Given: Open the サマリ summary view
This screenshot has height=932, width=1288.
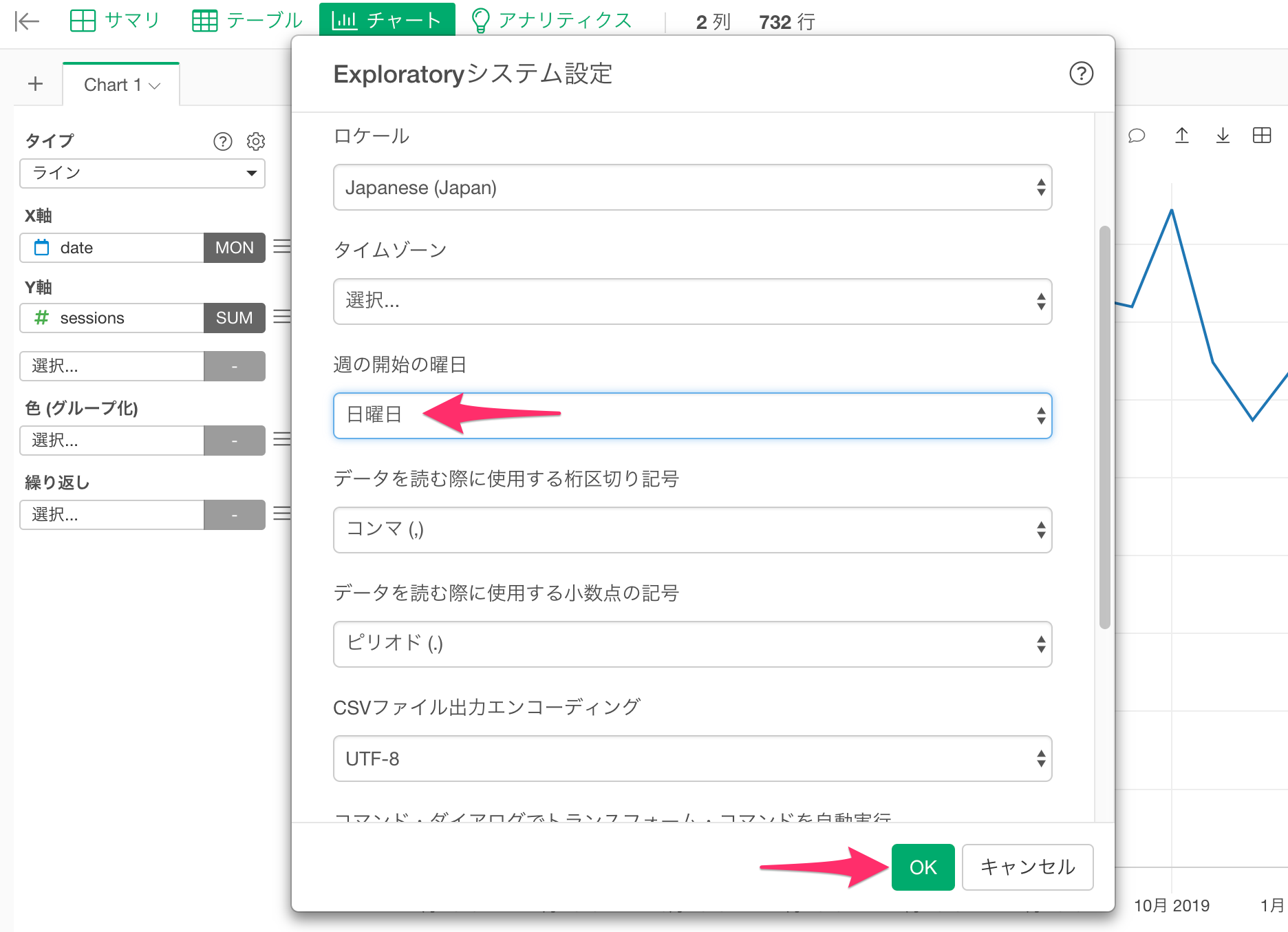Looking at the screenshot, I should pyautogui.click(x=115, y=21).
